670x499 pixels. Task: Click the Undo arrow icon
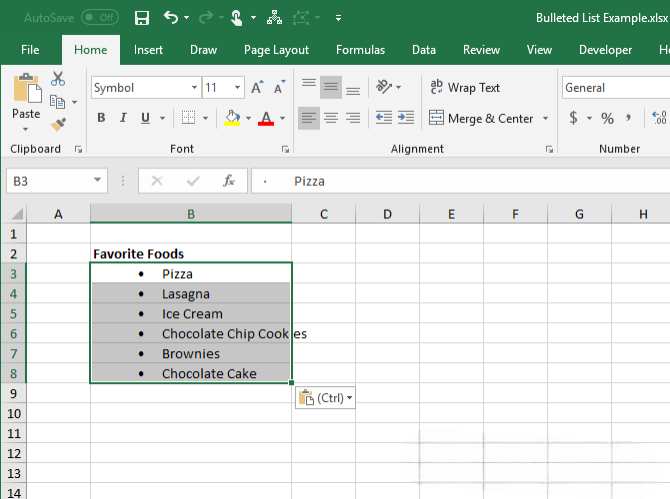pyautogui.click(x=171, y=18)
